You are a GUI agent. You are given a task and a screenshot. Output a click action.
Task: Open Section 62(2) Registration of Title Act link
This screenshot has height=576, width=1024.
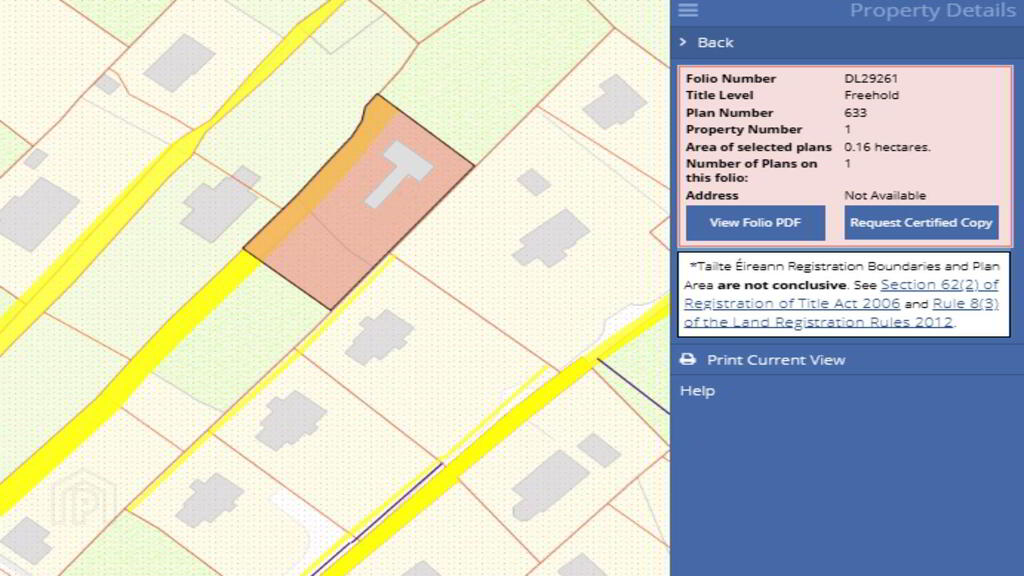(x=939, y=285)
